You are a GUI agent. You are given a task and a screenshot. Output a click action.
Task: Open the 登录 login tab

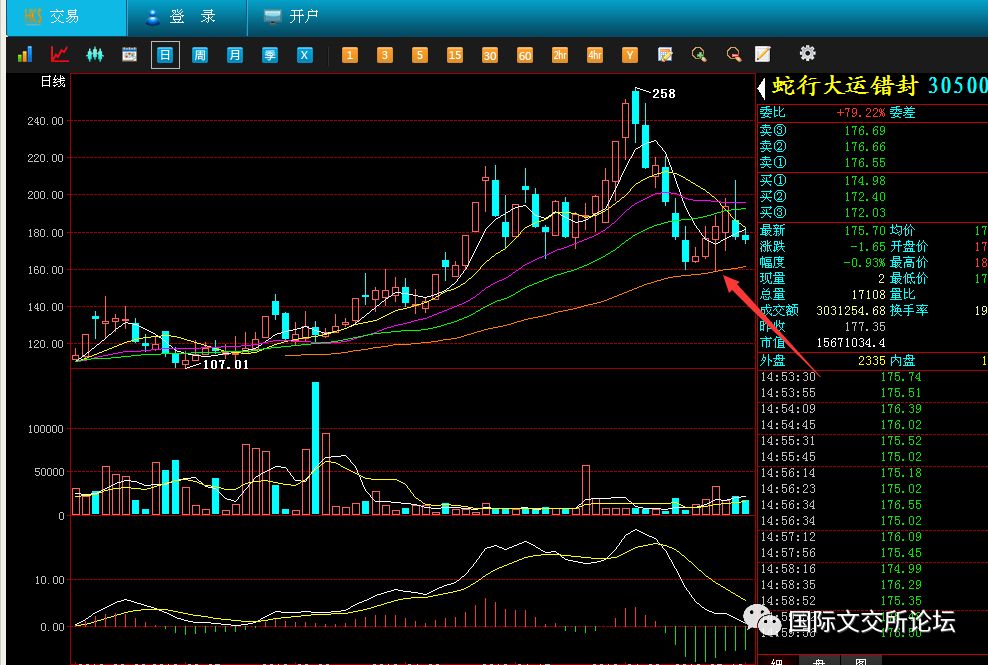coord(187,17)
